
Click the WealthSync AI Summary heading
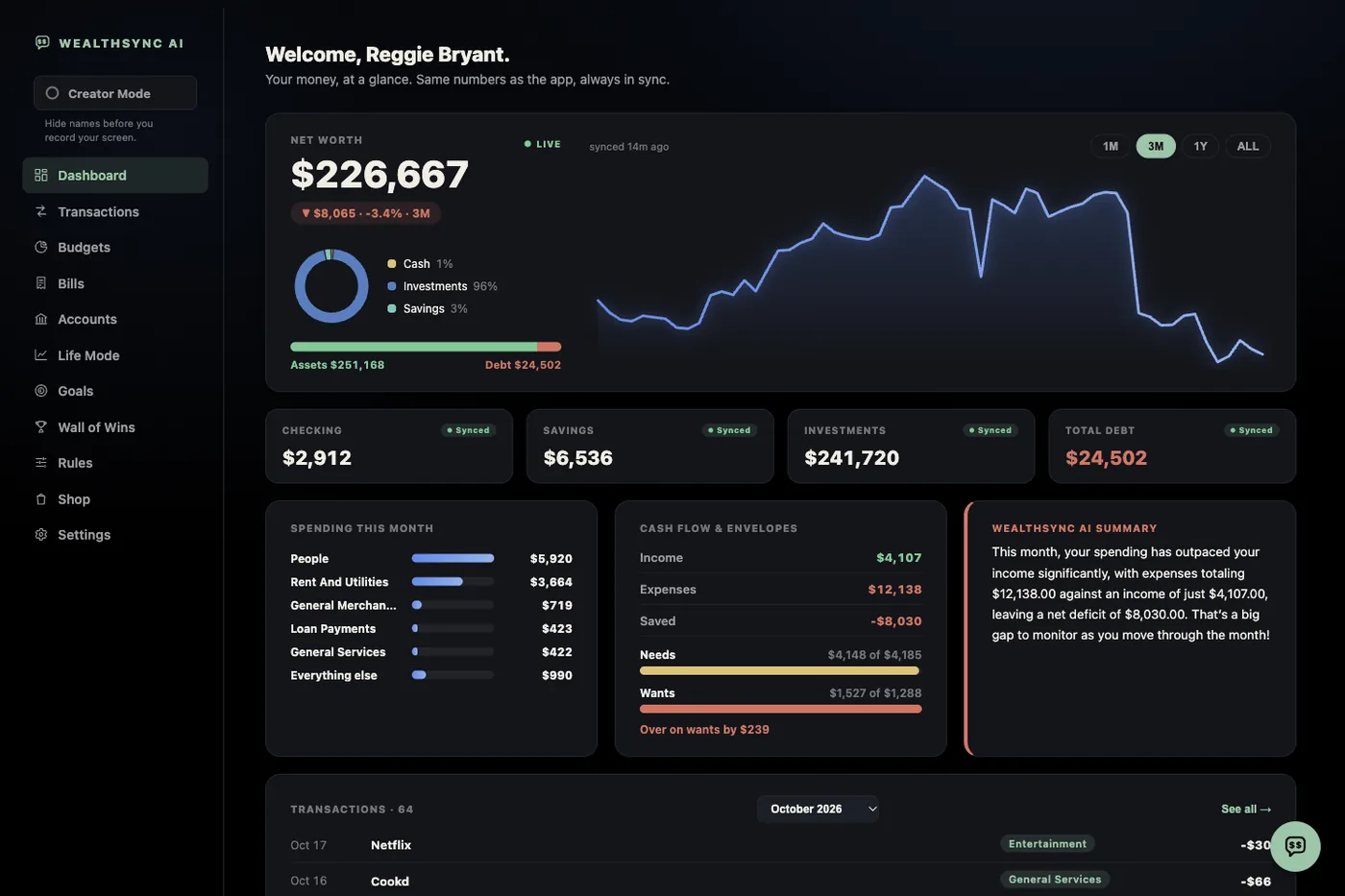(1074, 528)
